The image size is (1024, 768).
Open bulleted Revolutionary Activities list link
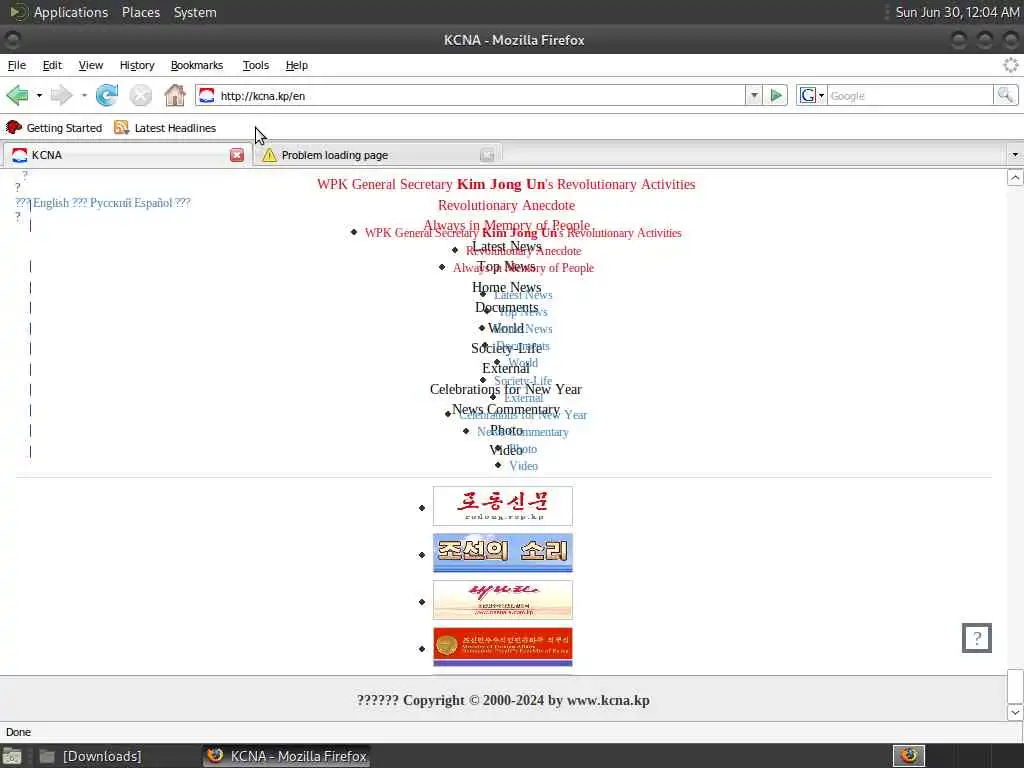click(523, 233)
